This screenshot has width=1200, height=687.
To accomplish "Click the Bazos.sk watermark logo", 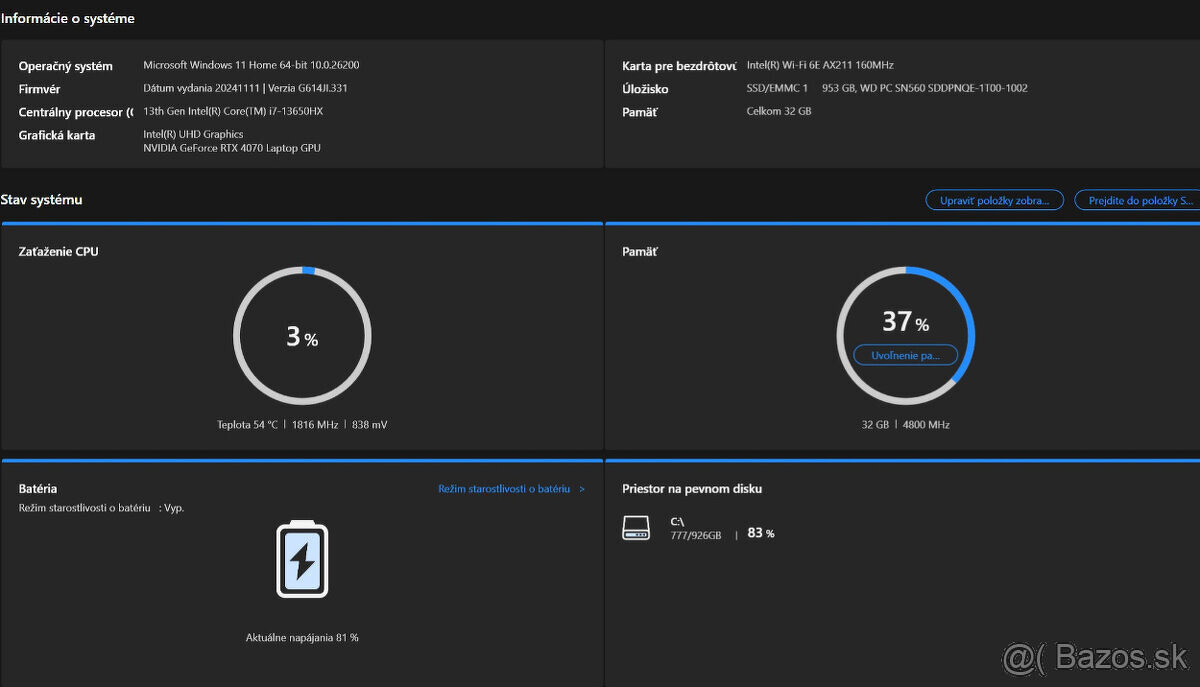I will [x=1096, y=658].
